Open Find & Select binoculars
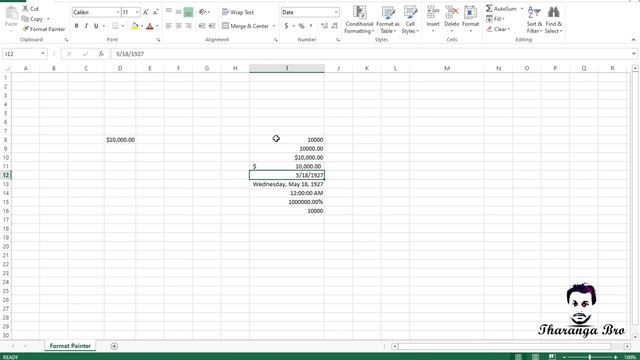The image size is (640, 360). pos(553,20)
